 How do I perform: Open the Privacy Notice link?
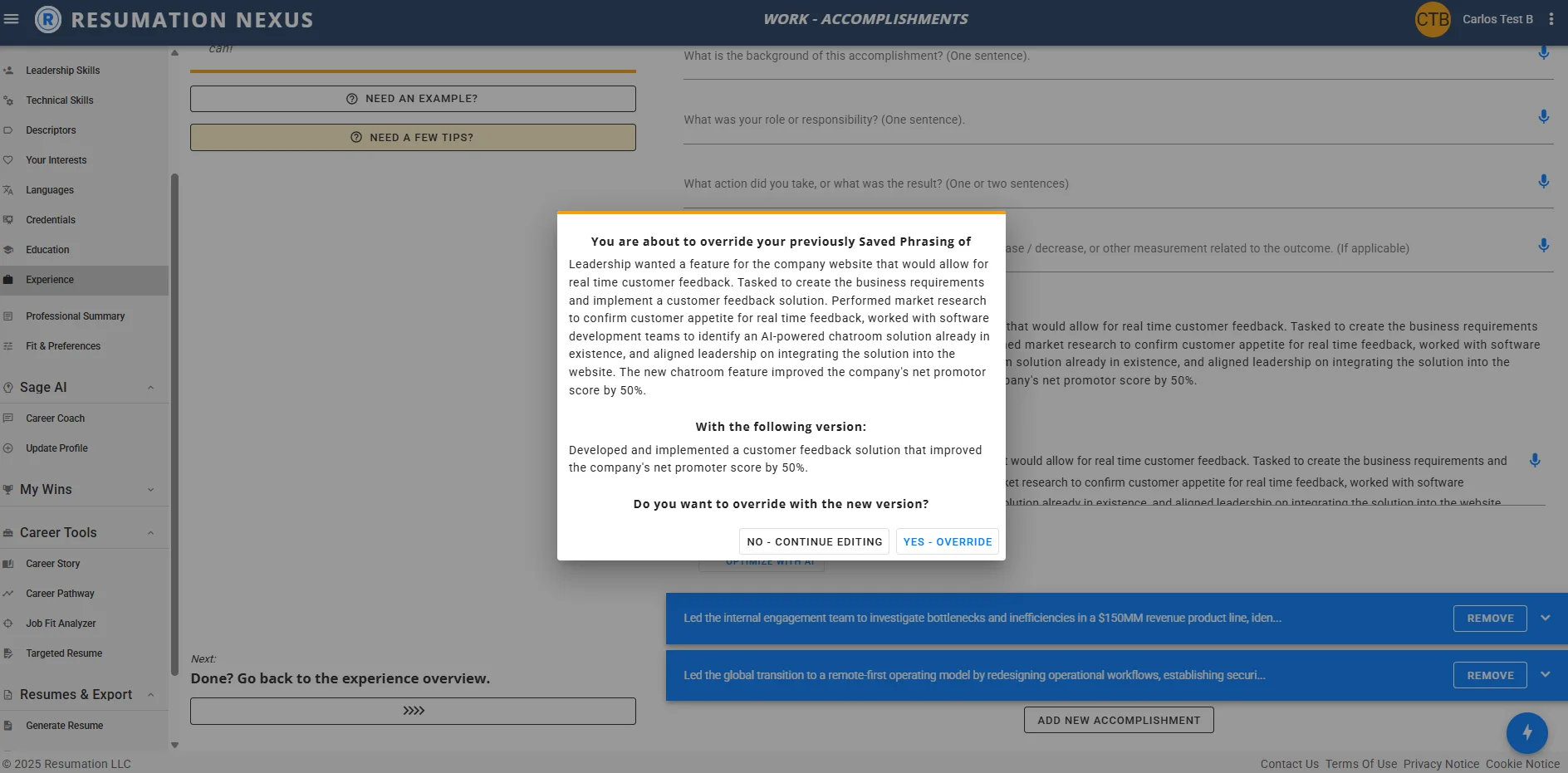click(x=1441, y=764)
